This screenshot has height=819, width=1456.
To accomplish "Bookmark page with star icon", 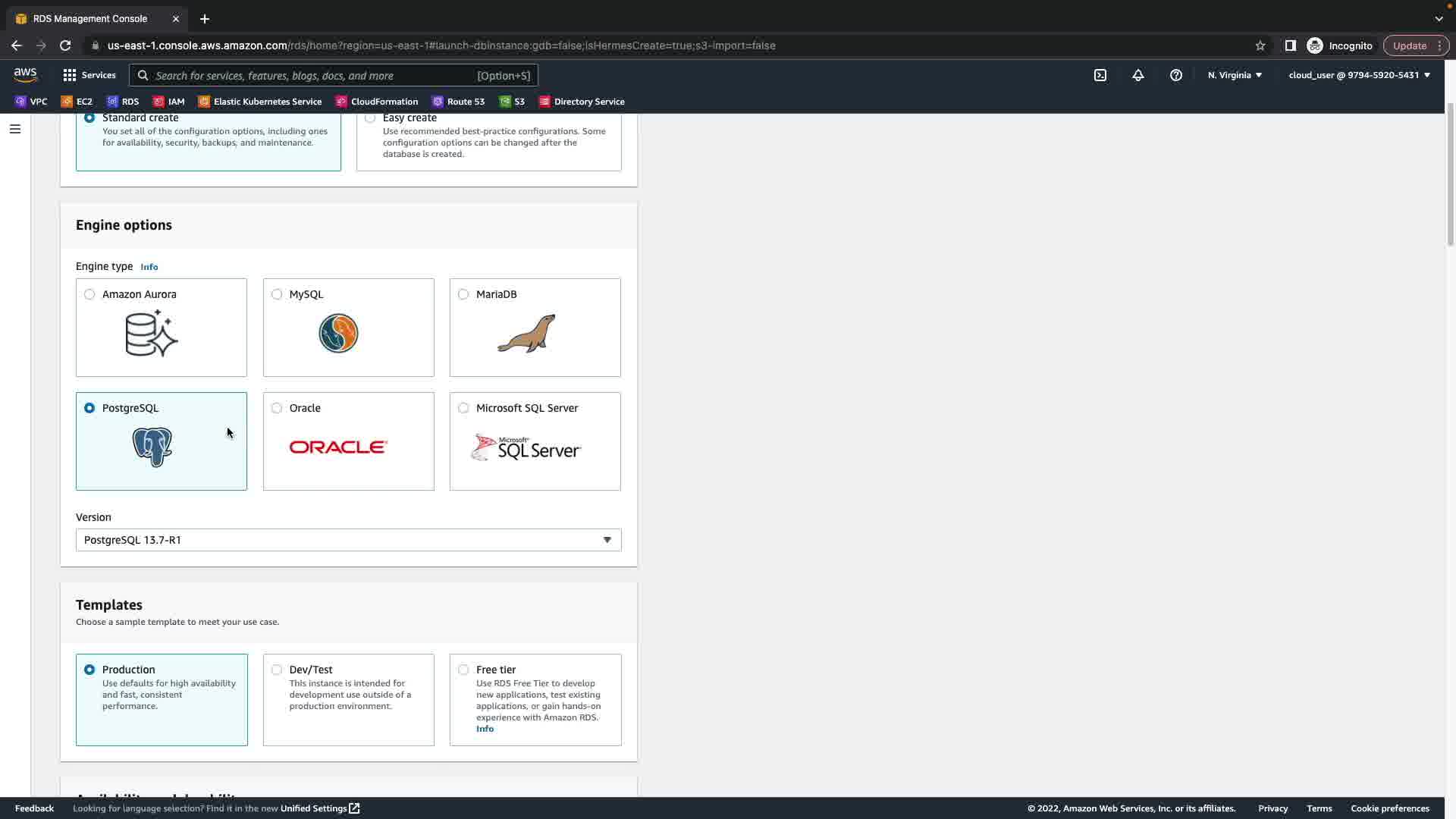I will point(1260,45).
